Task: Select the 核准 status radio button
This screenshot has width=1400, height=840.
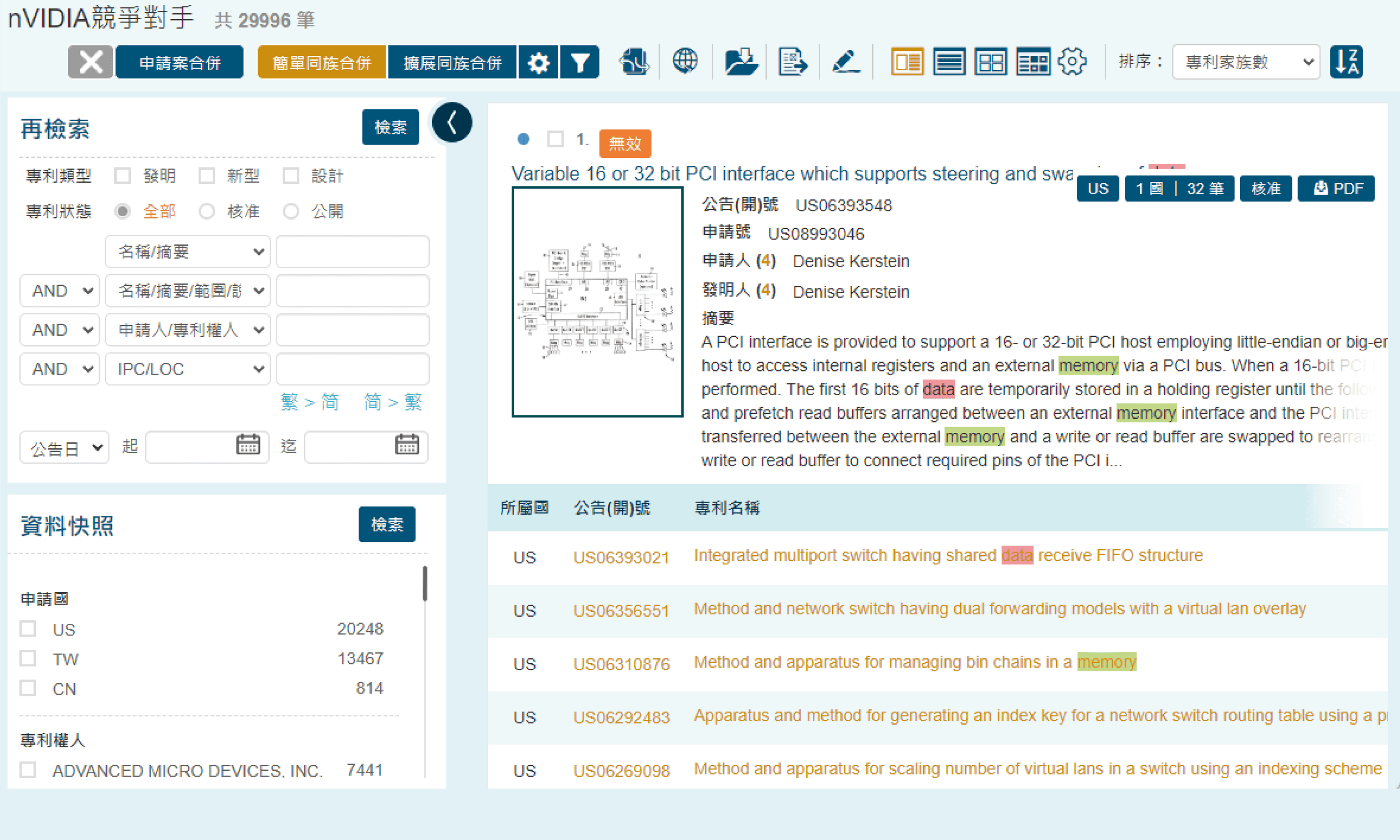Action: click(x=207, y=211)
